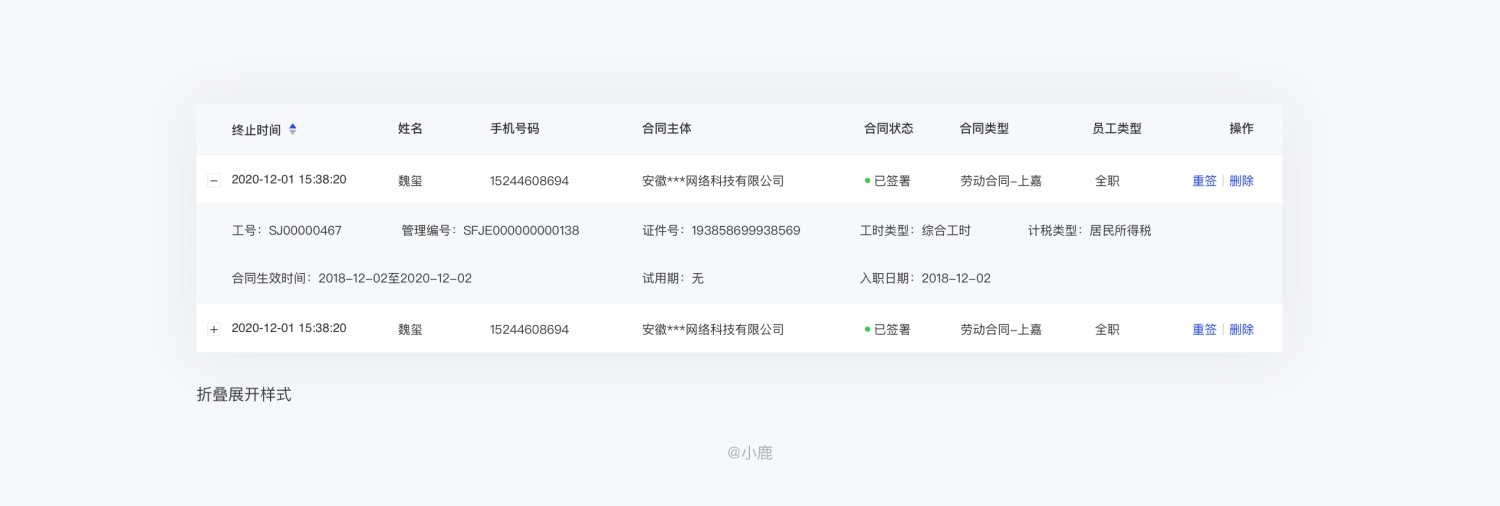1500x506 pixels.
Task: Click 证件号 193858699938569 detail
Action: [x=721, y=230]
